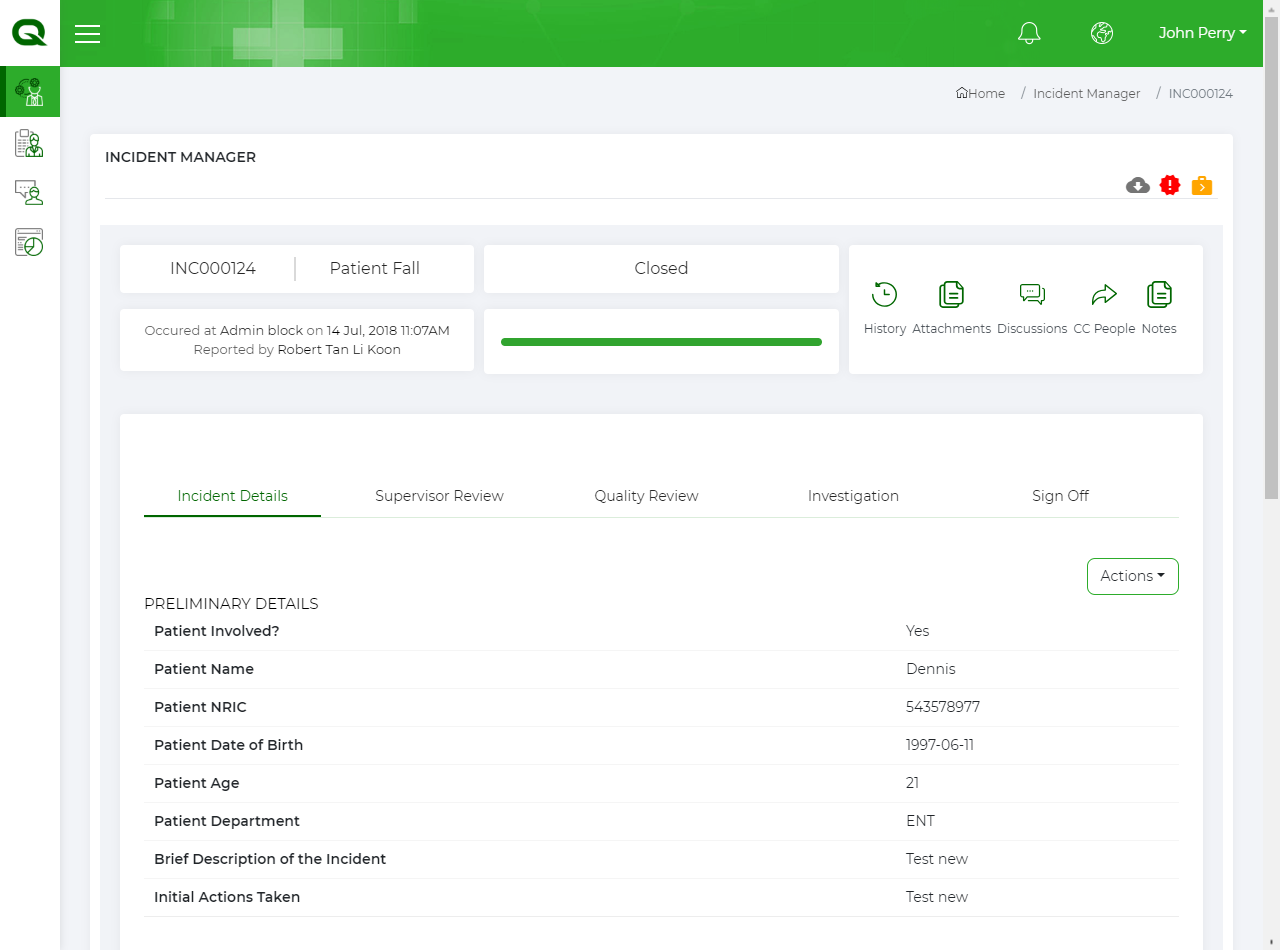This screenshot has height=950, width=1280.
Task: Switch to the Supervisor Review tab
Action: pyautogui.click(x=439, y=496)
